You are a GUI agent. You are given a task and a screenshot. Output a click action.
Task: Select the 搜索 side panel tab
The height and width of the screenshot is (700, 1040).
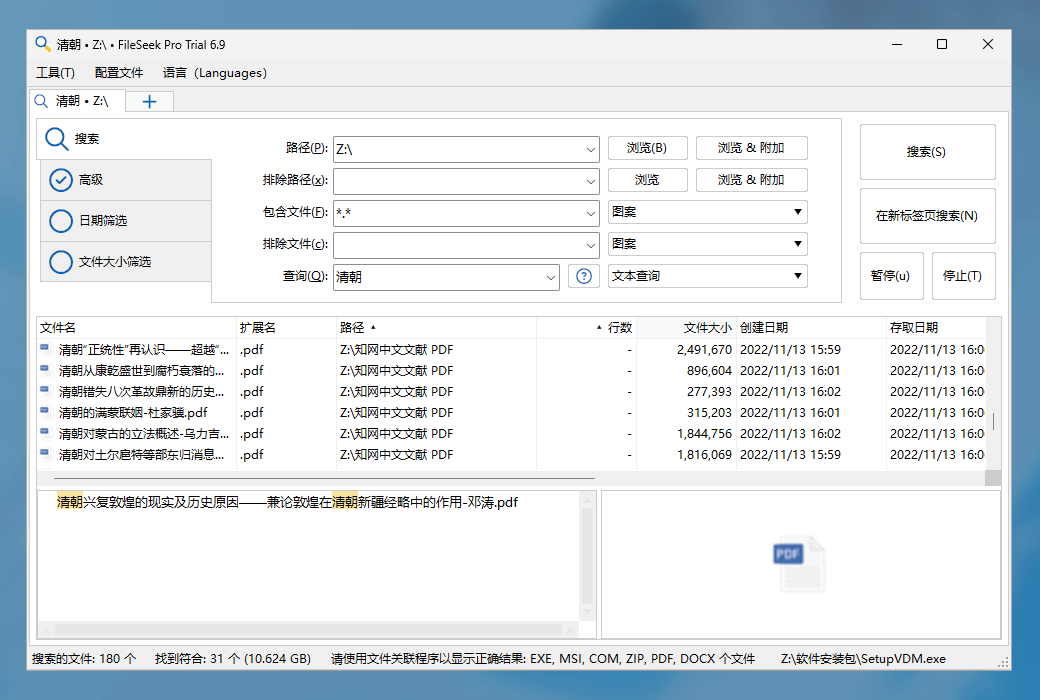[x=124, y=139]
